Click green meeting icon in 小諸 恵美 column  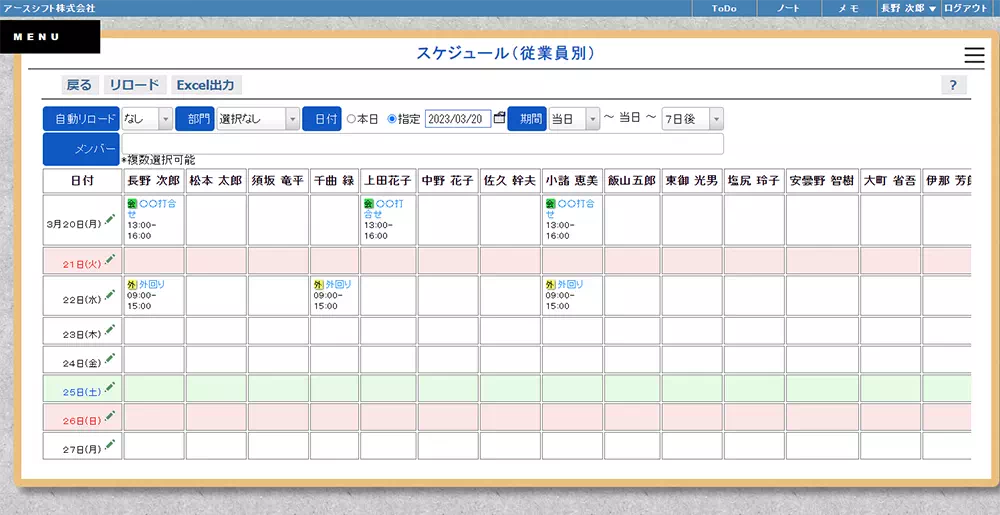click(x=551, y=204)
